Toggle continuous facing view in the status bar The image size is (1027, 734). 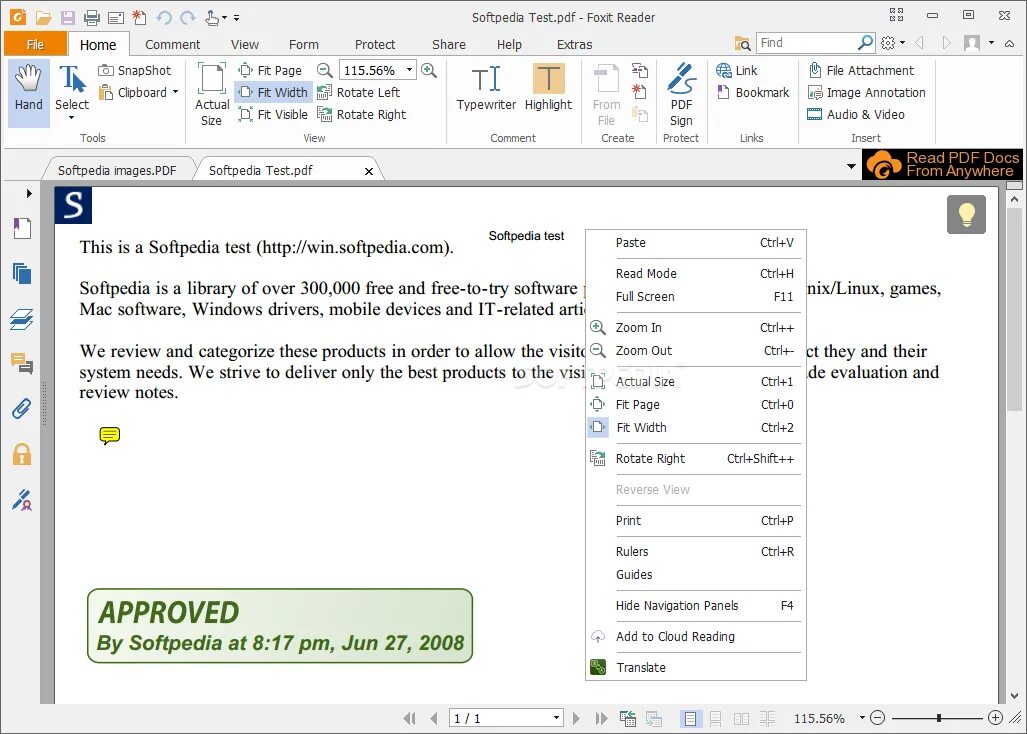(x=768, y=719)
